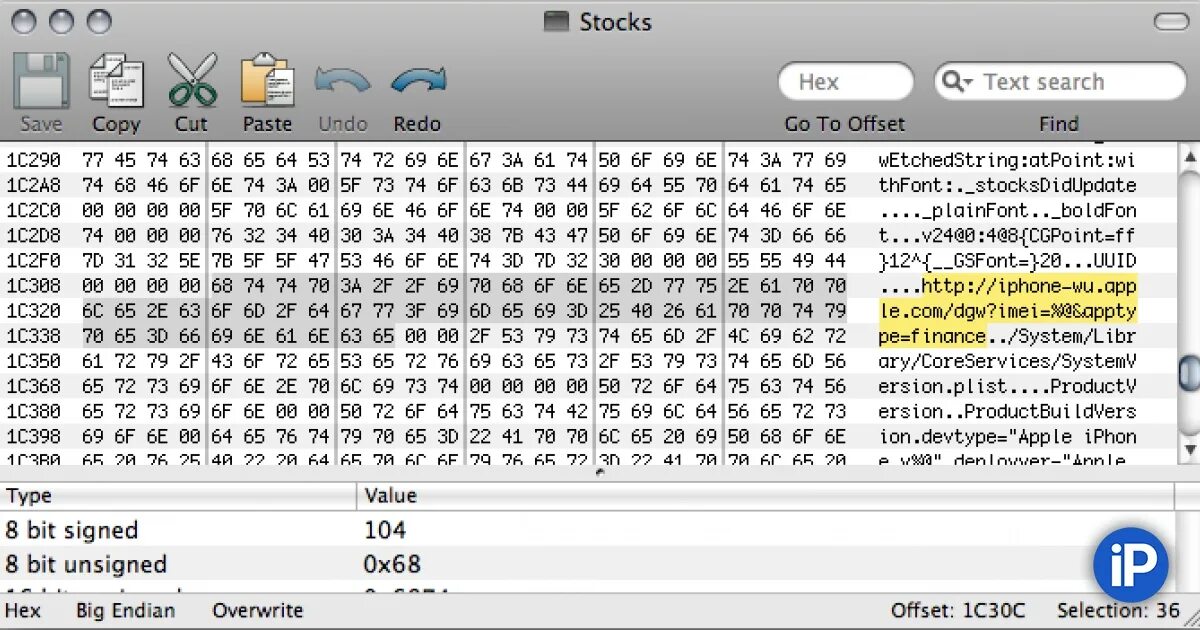Viewport: 1200px width, 630px height.
Task: Click the offset address 1C320
Action: (x=33, y=310)
